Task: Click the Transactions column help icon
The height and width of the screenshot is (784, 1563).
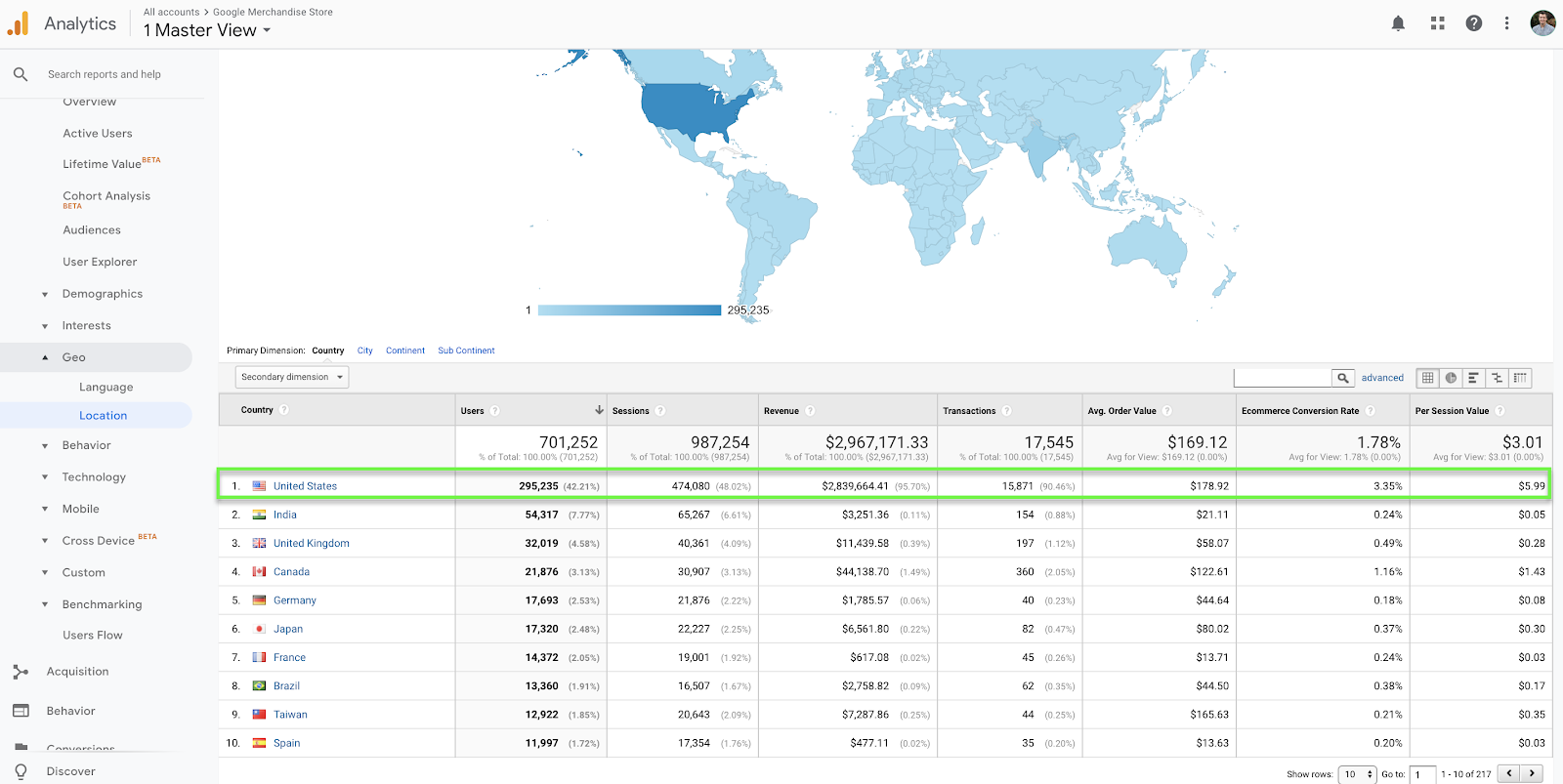Action: point(1007,411)
